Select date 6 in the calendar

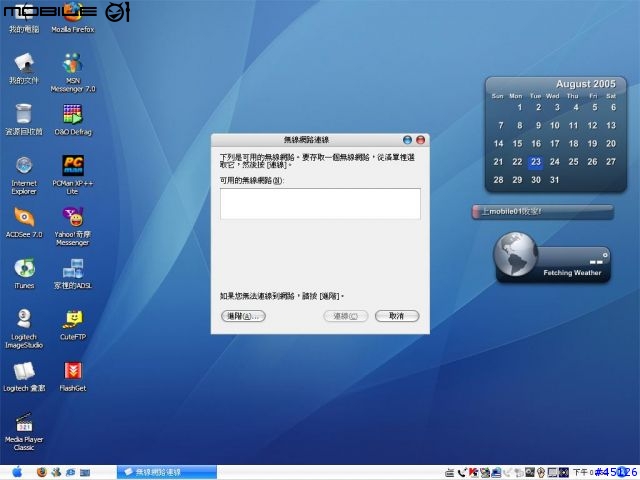tap(613, 108)
